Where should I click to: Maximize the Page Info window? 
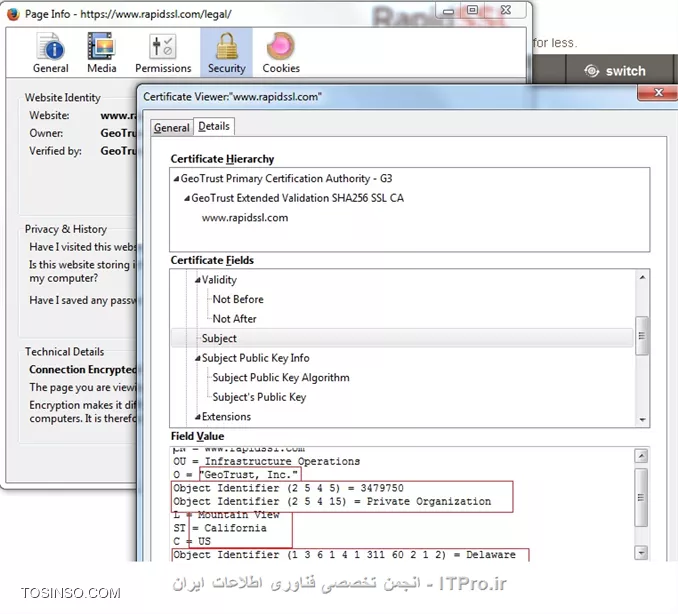tap(473, 10)
